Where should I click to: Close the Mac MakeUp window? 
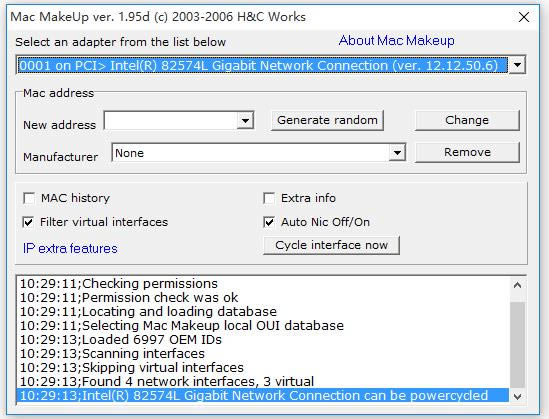[x=524, y=17]
